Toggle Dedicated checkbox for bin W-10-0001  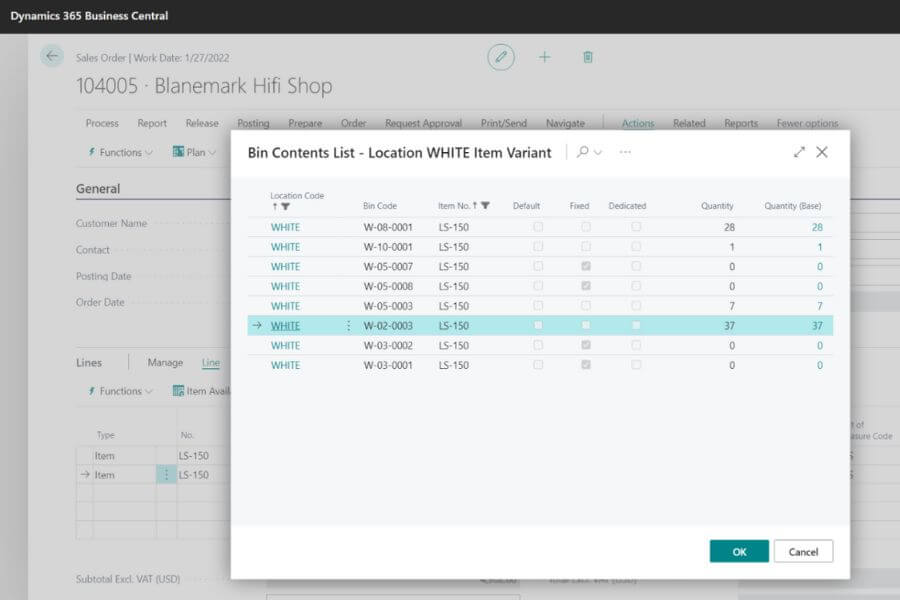(636, 246)
